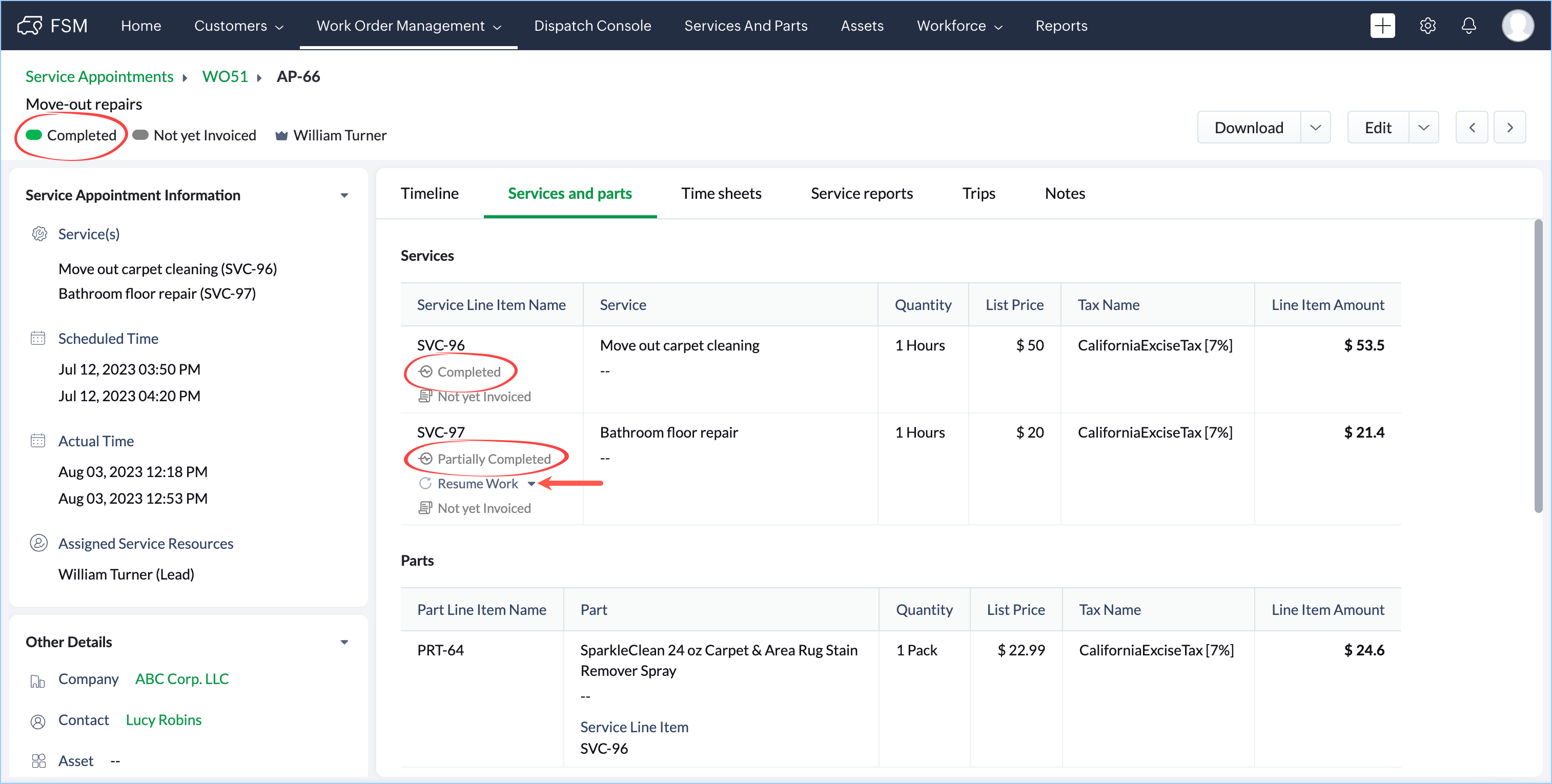1552x784 pixels.
Task: Click the vertical scrollbar on the right
Action: [x=1538, y=366]
